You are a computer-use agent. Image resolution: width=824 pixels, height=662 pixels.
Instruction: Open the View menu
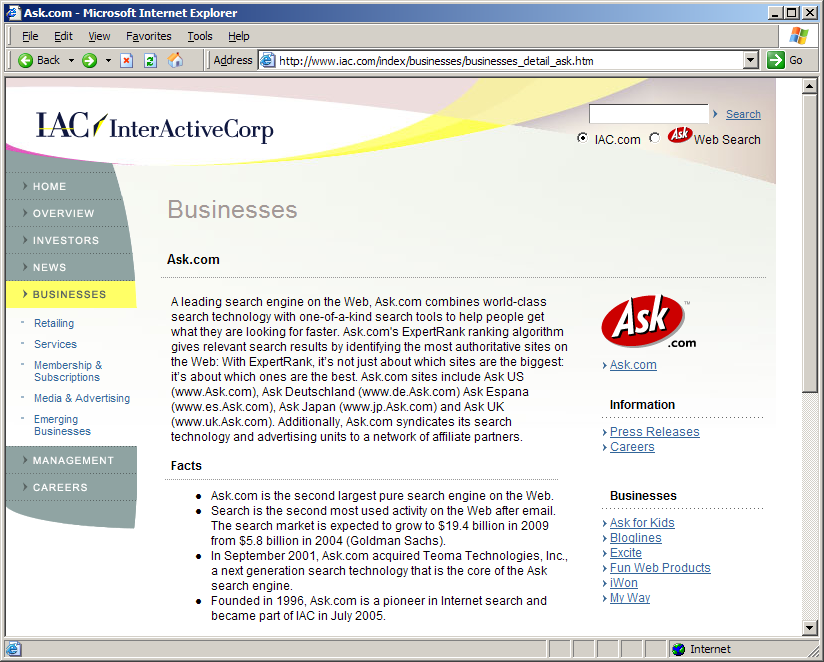pyautogui.click(x=99, y=36)
